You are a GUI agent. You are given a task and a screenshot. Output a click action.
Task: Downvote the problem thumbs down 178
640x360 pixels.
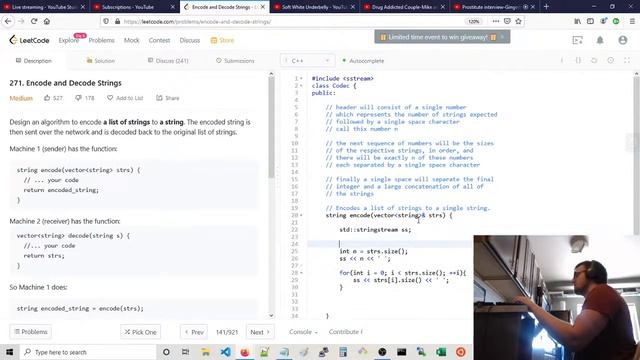(x=84, y=98)
